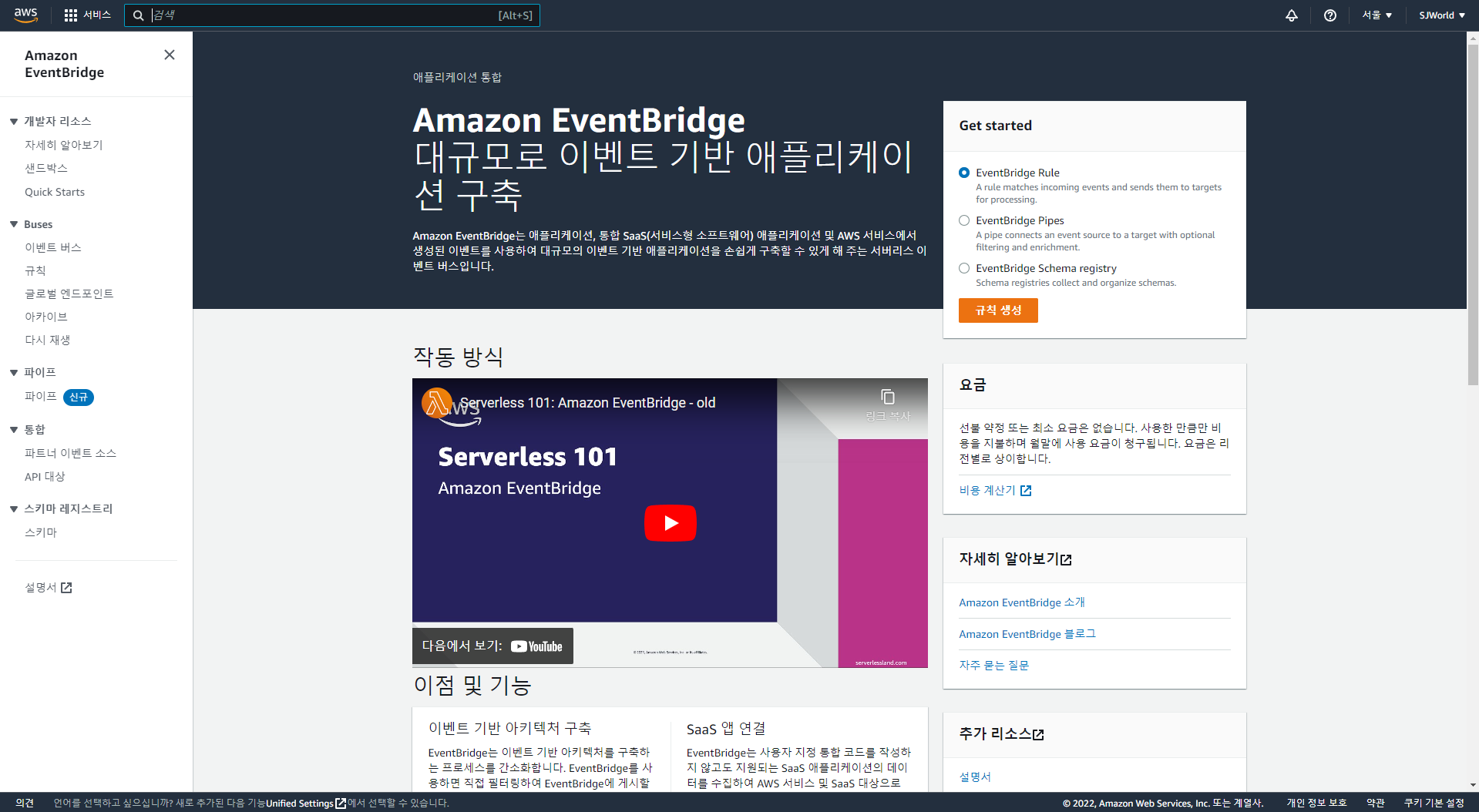Click the scrollbar down arrow
1479x812 pixels.
click(1473, 785)
